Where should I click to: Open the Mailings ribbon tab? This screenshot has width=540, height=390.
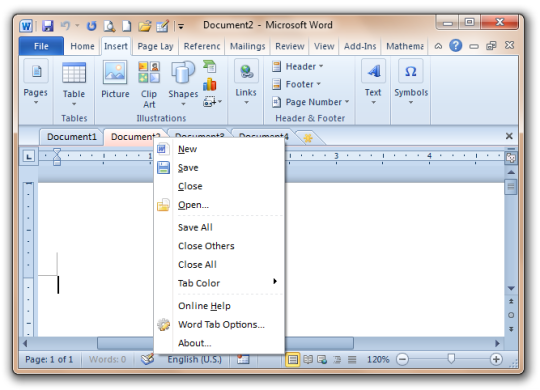tap(248, 46)
